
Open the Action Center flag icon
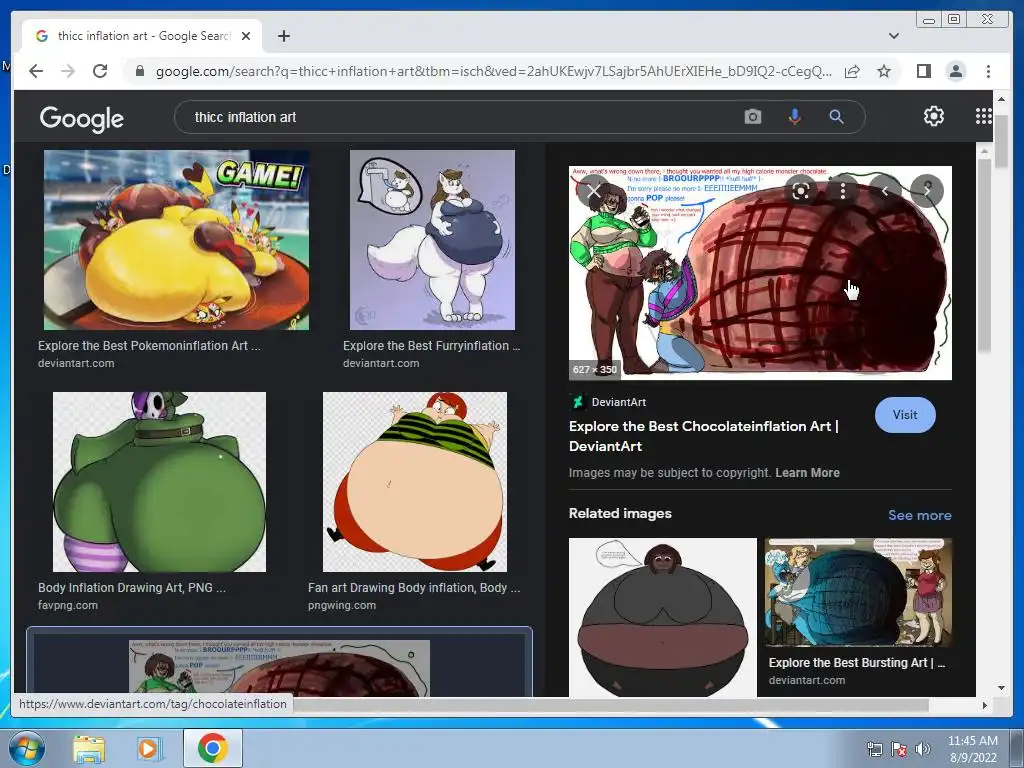tap(899, 749)
